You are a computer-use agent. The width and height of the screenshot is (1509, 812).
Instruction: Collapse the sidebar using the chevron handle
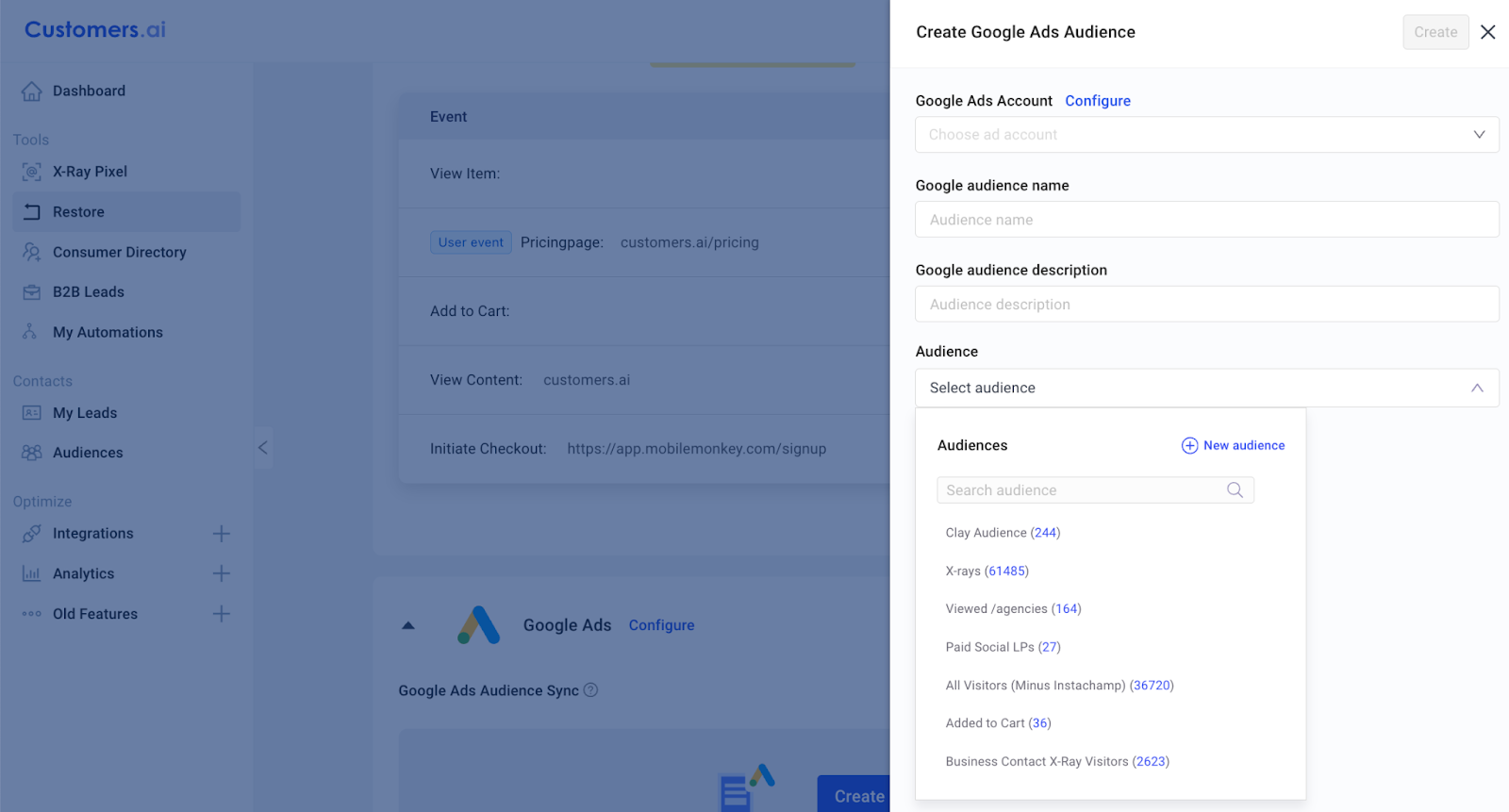tap(263, 448)
